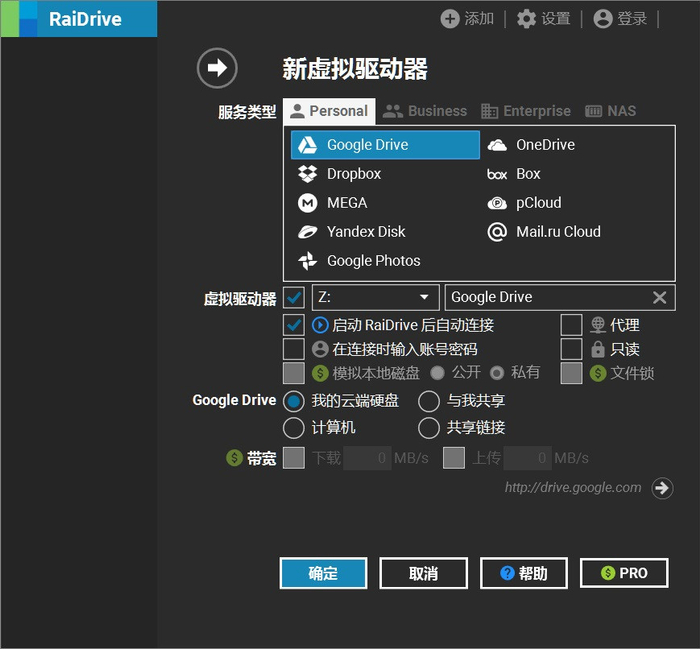Click the upload MB/s value field

[x=527, y=458]
